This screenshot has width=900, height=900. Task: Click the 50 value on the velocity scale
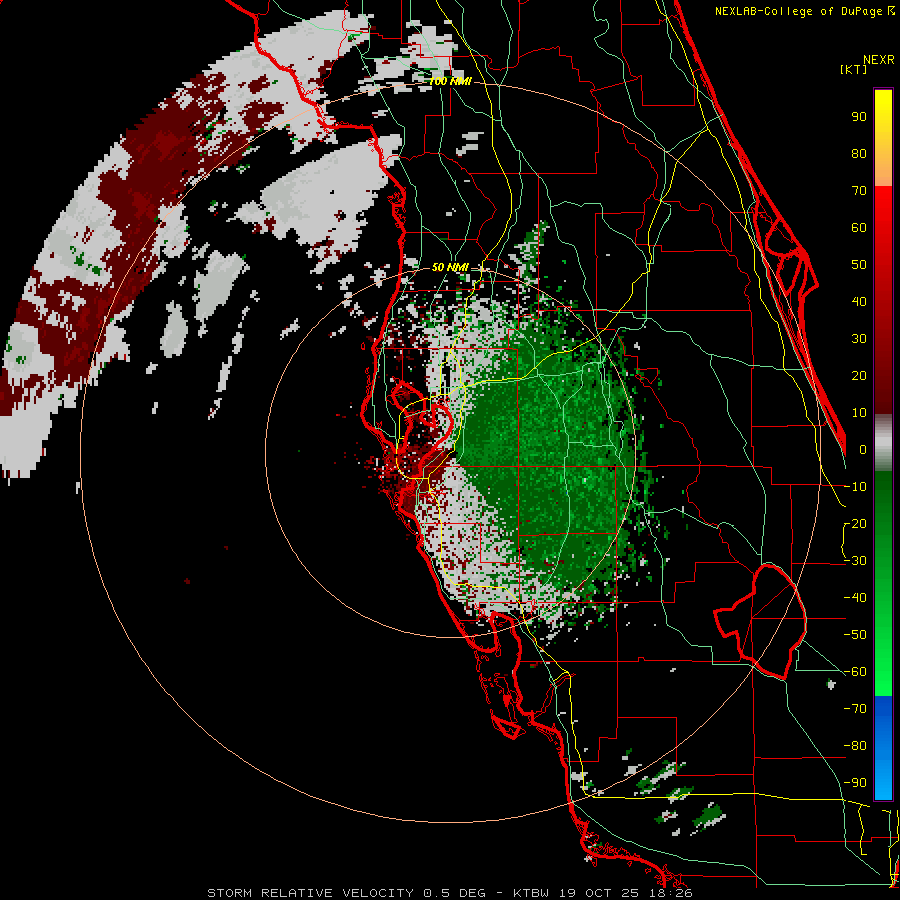(x=859, y=265)
